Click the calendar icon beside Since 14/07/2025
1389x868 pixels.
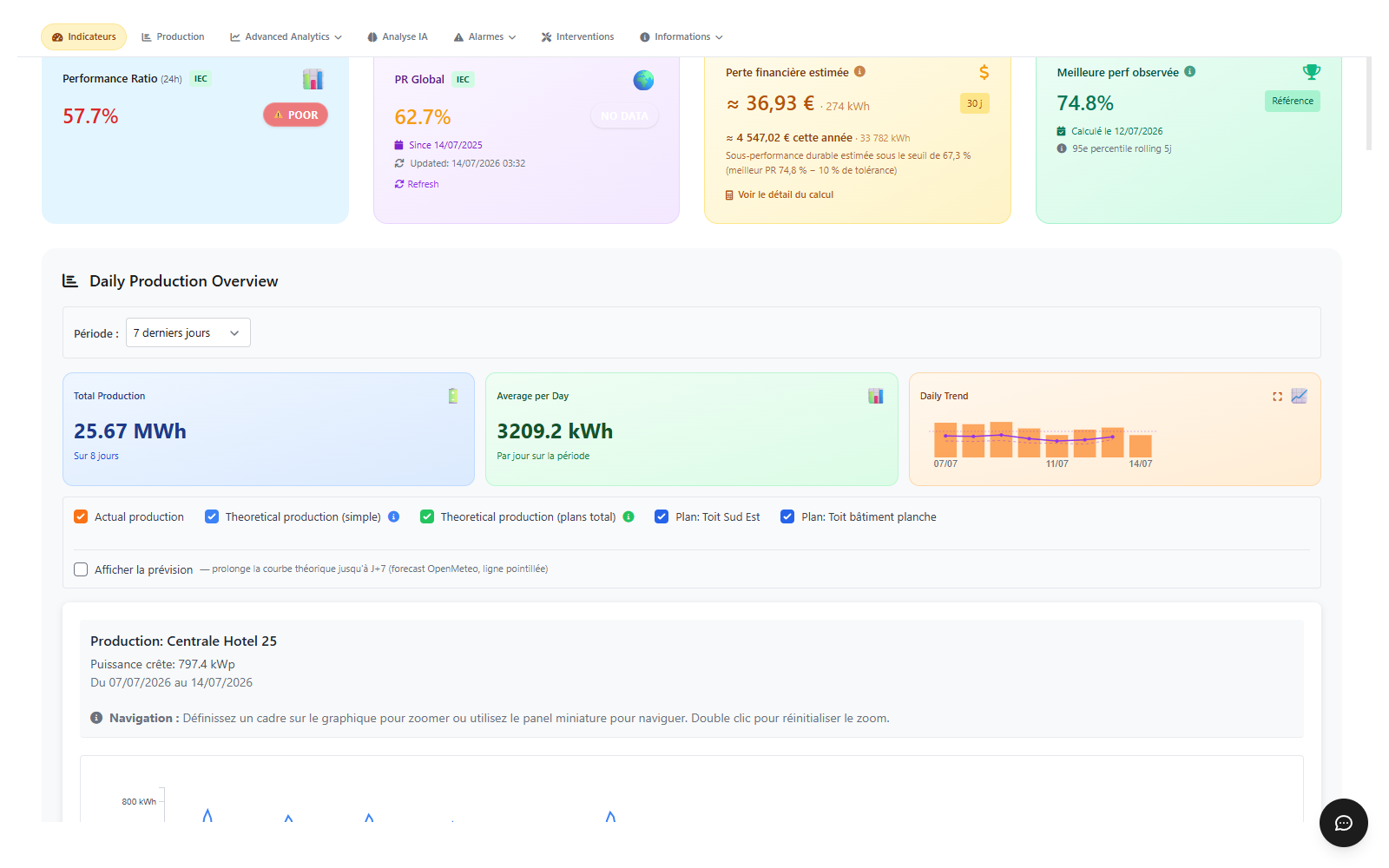coord(399,145)
